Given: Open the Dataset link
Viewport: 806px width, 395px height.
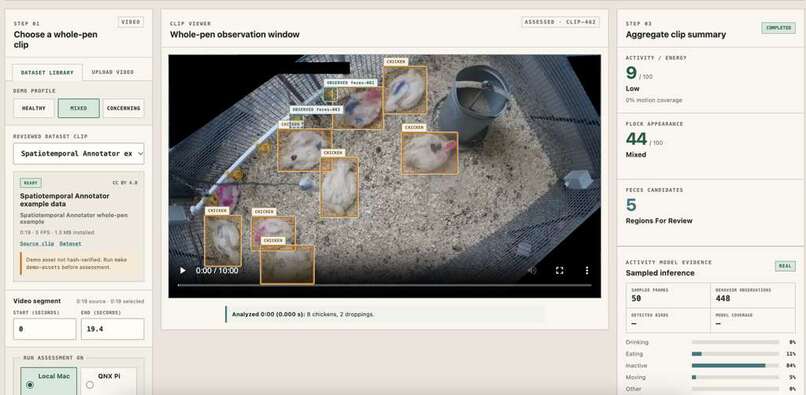Looking at the screenshot, I should (70, 244).
